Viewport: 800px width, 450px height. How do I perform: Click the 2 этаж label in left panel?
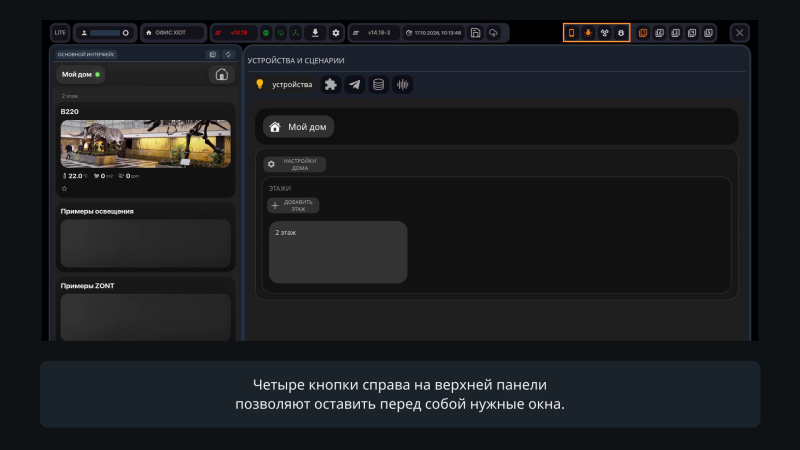pyautogui.click(x=70, y=96)
